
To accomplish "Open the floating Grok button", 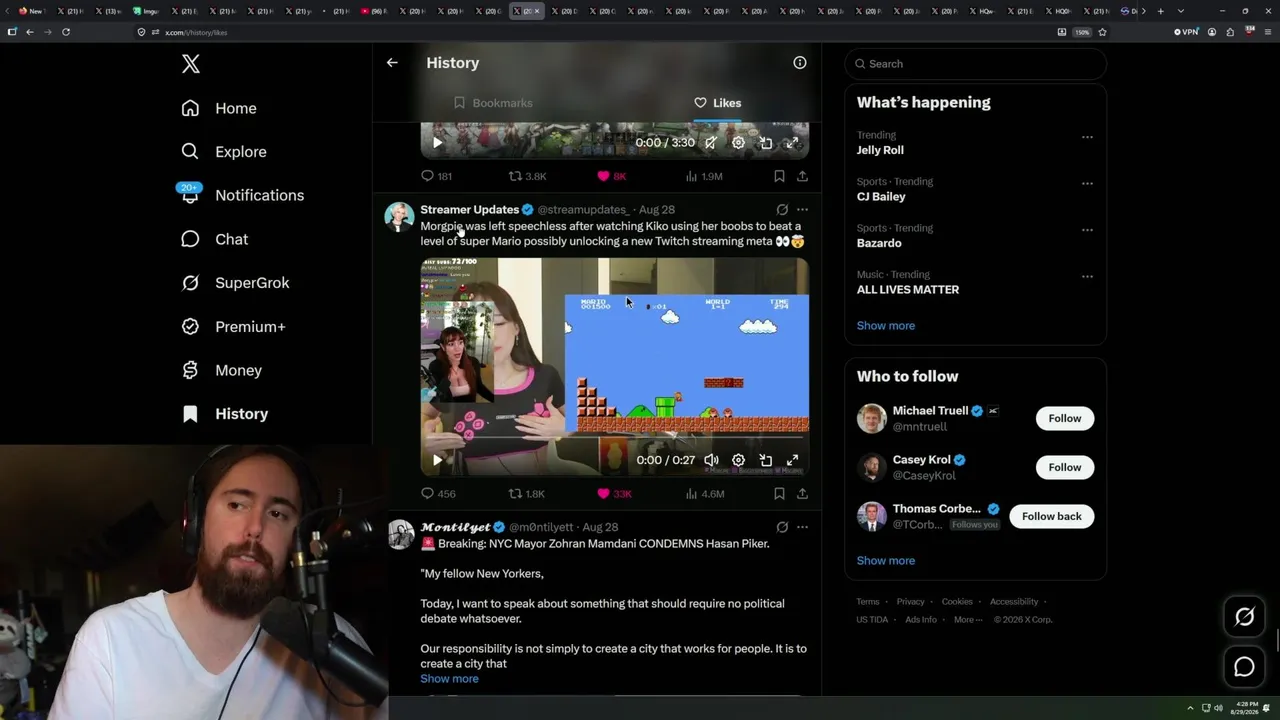I will tap(1244, 617).
